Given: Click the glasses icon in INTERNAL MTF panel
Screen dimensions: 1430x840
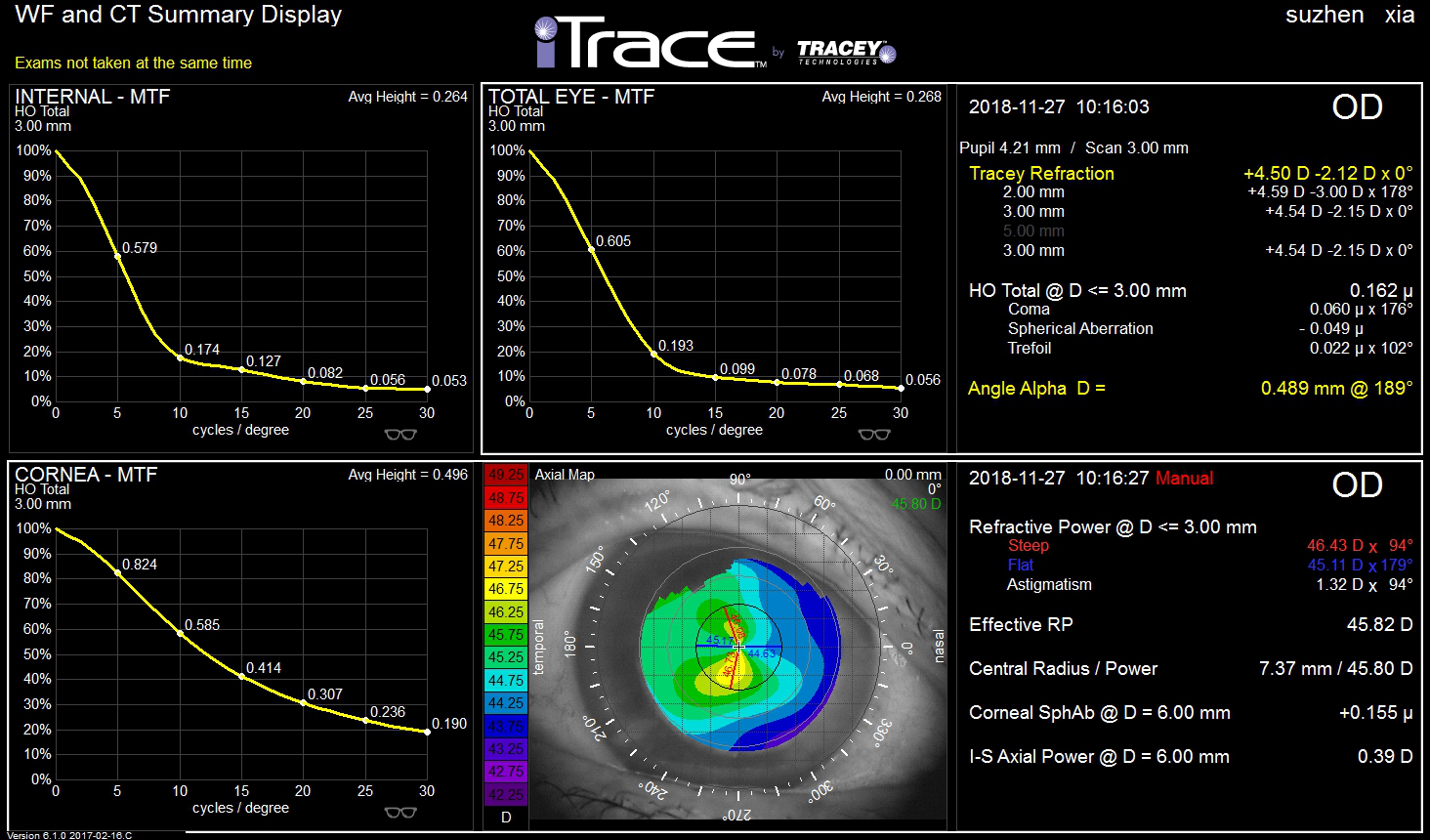Looking at the screenshot, I should (x=400, y=435).
